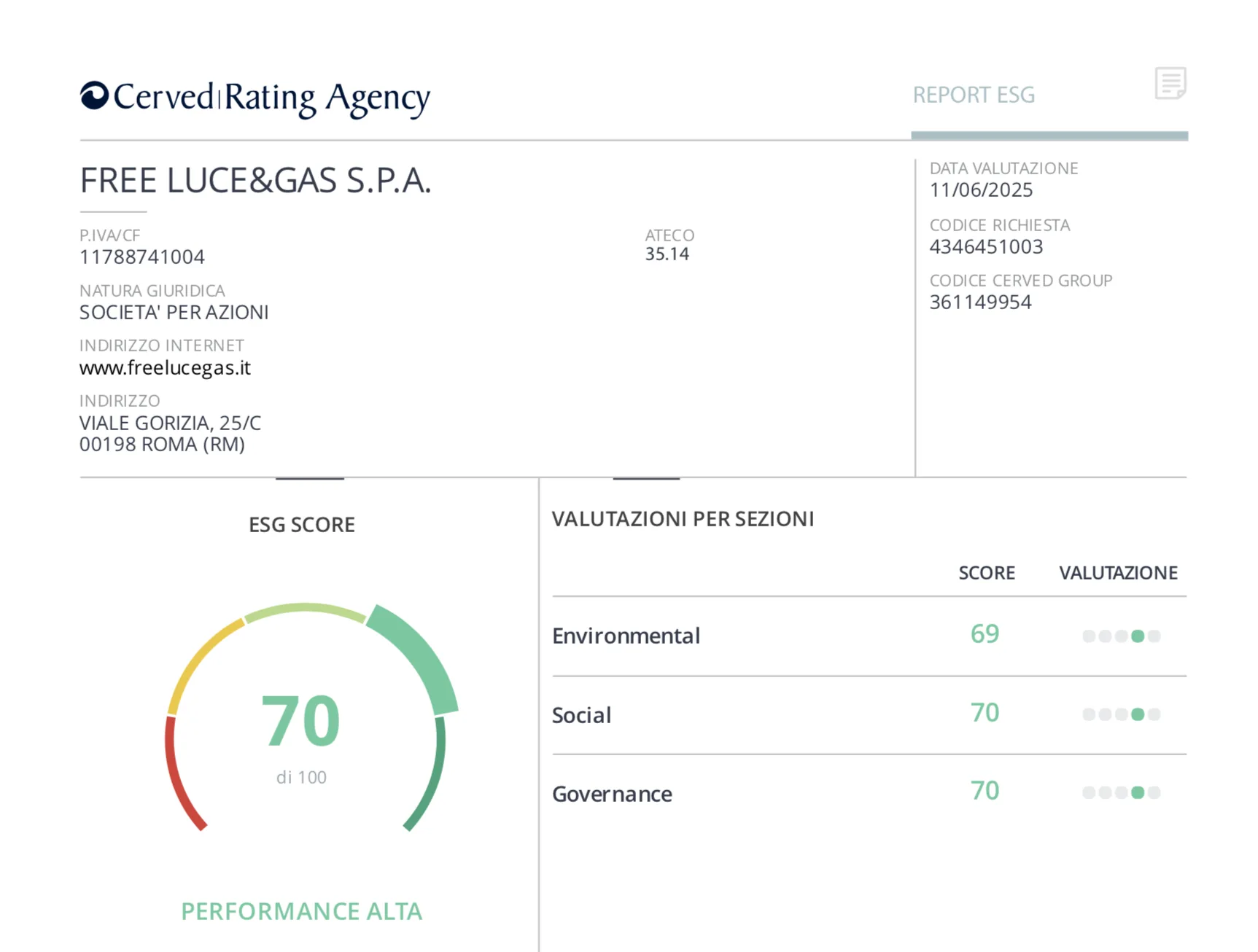
Task: Click the document icon next to REPORT ESG
Action: click(x=1170, y=83)
